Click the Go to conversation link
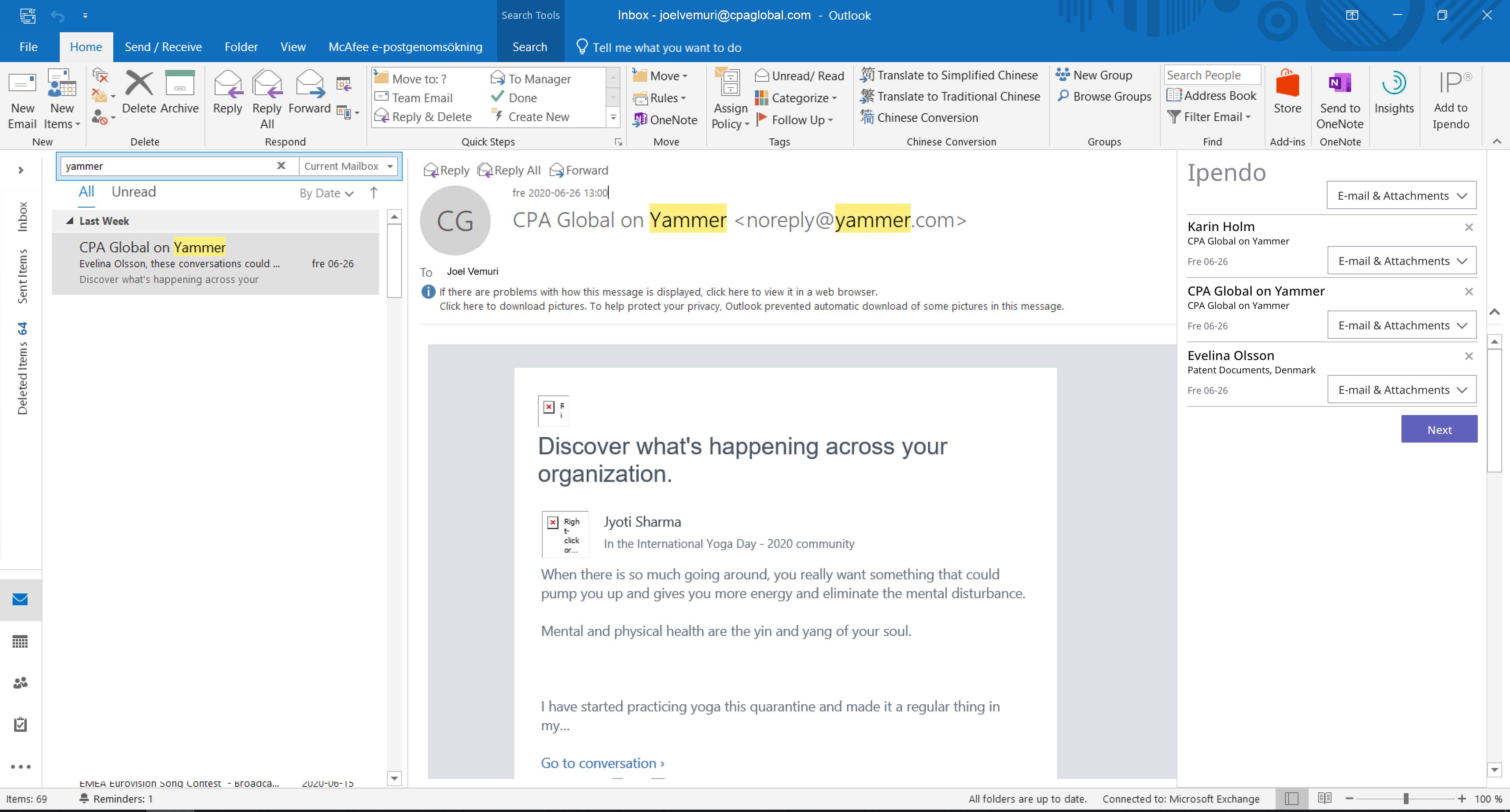The height and width of the screenshot is (812, 1510). pyautogui.click(x=602, y=763)
